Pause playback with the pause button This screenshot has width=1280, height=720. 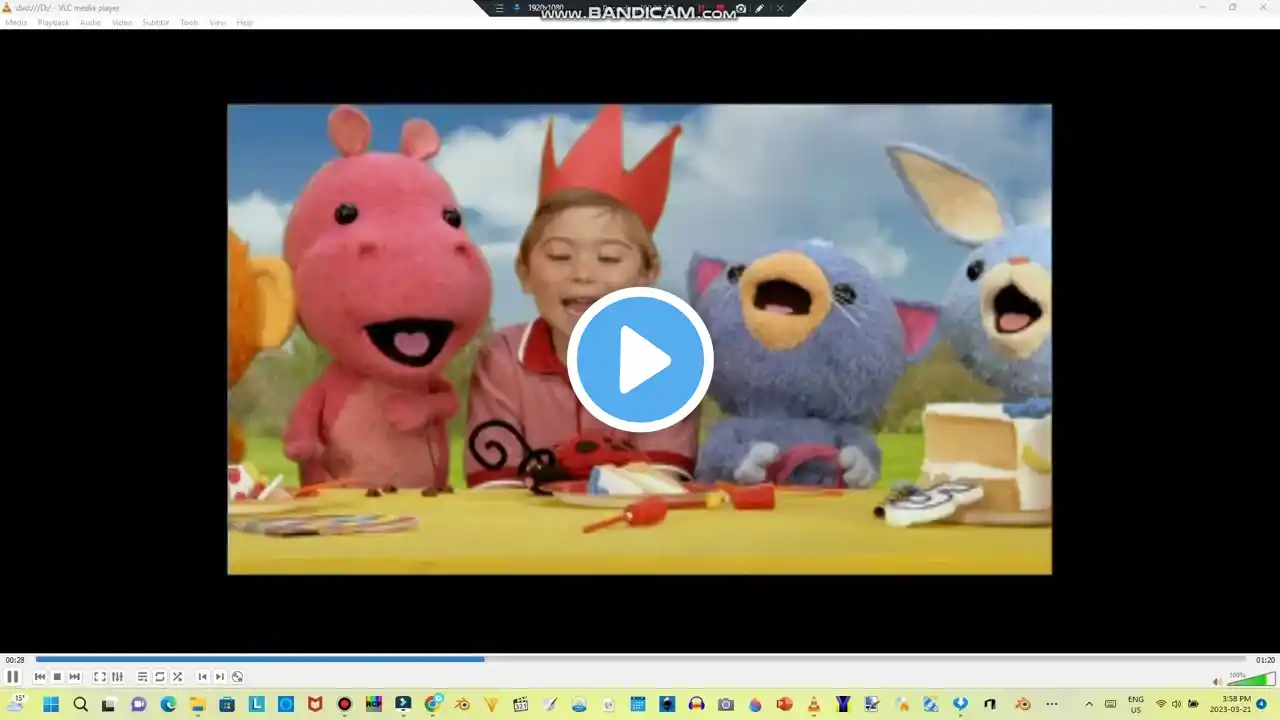click(12, 677)
